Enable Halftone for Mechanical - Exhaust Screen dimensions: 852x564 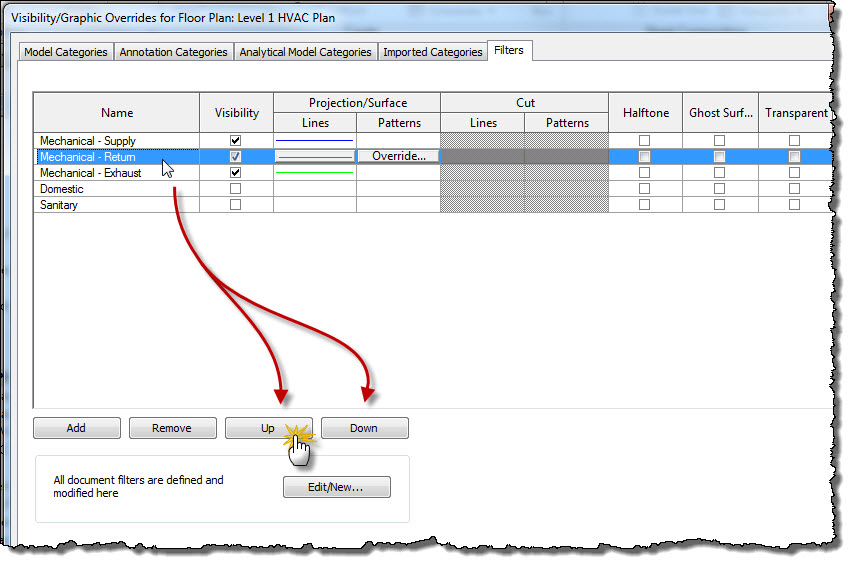click(644, 172)
